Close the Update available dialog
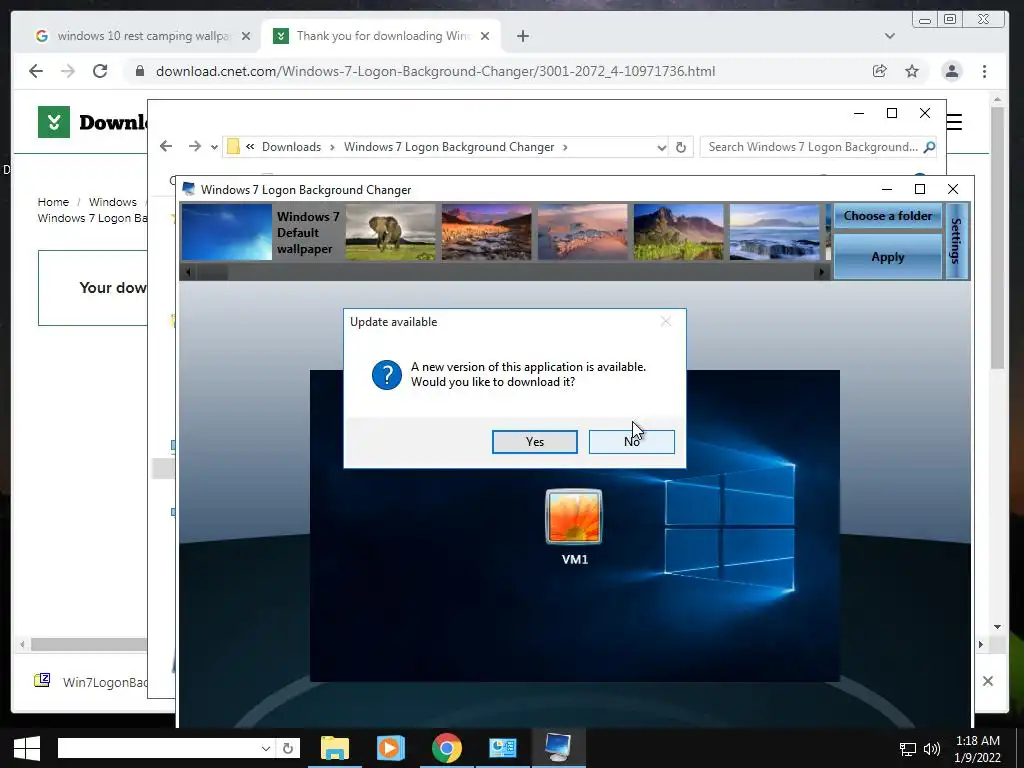Image resolution: width=1024 pixels, height=768 pixels. click(665, 321)
